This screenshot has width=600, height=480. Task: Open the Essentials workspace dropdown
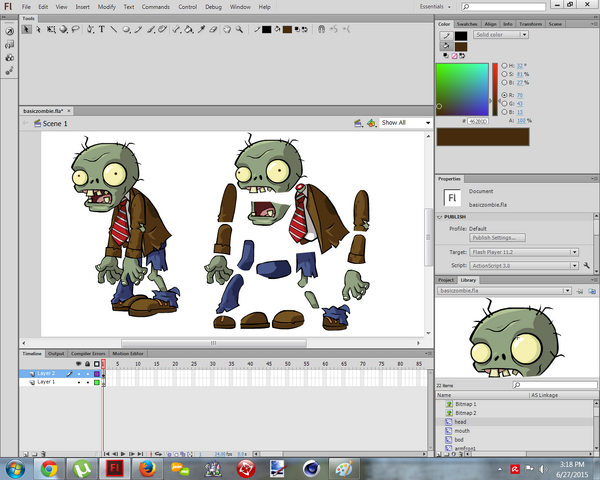click(x=435, y=7)
